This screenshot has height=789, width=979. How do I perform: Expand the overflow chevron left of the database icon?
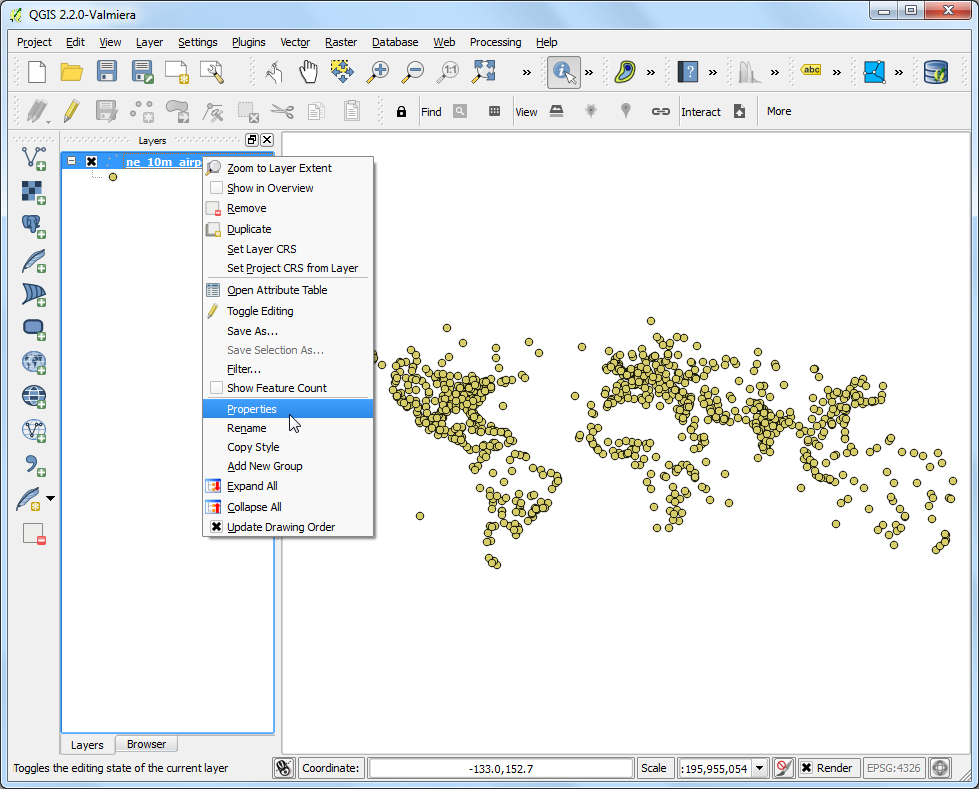click(898, 72)
